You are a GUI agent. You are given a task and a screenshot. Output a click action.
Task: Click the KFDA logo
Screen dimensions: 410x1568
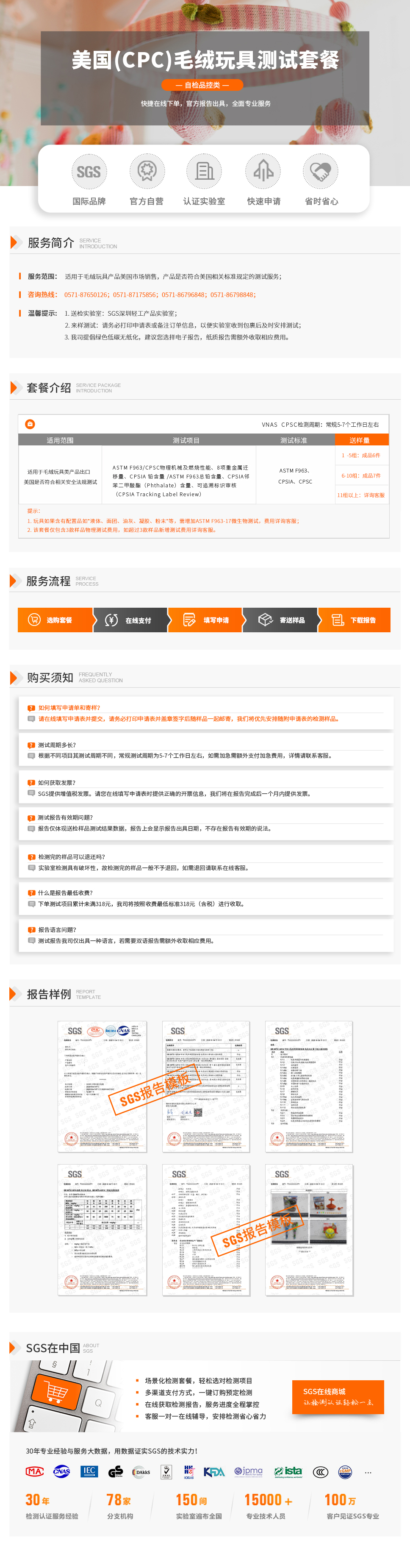pos(214,1472)
